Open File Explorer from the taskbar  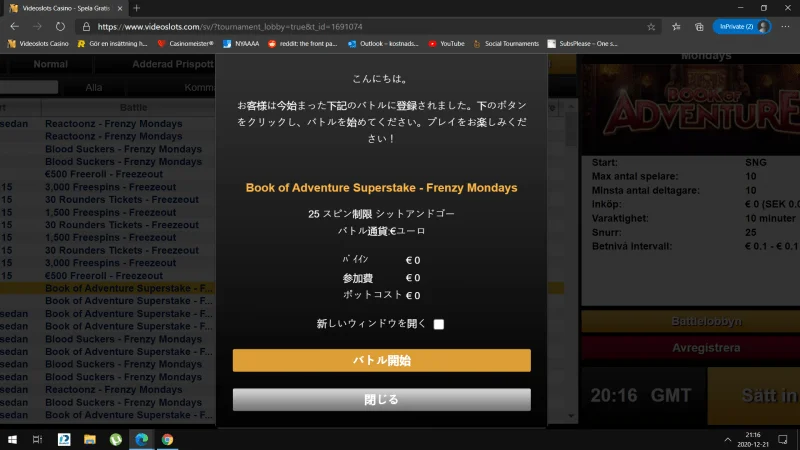90,439
